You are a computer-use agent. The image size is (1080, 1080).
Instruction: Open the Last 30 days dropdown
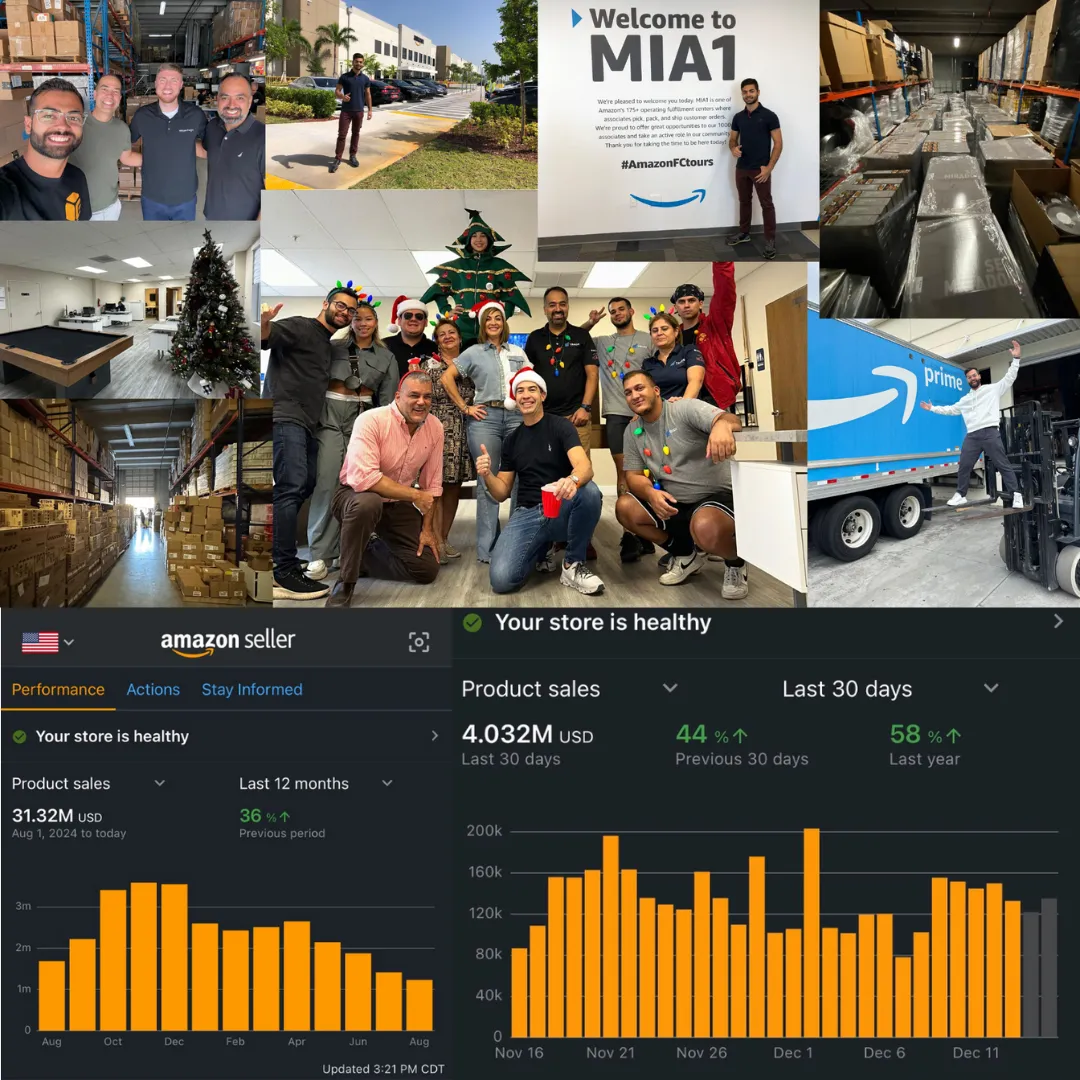[890, 689]
